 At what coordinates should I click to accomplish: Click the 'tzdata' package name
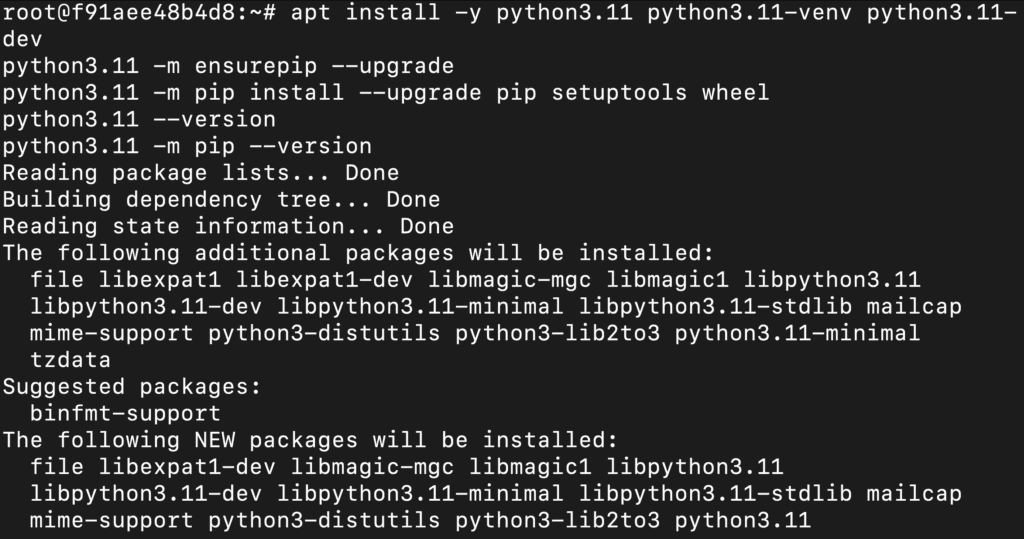click(71, 359)
